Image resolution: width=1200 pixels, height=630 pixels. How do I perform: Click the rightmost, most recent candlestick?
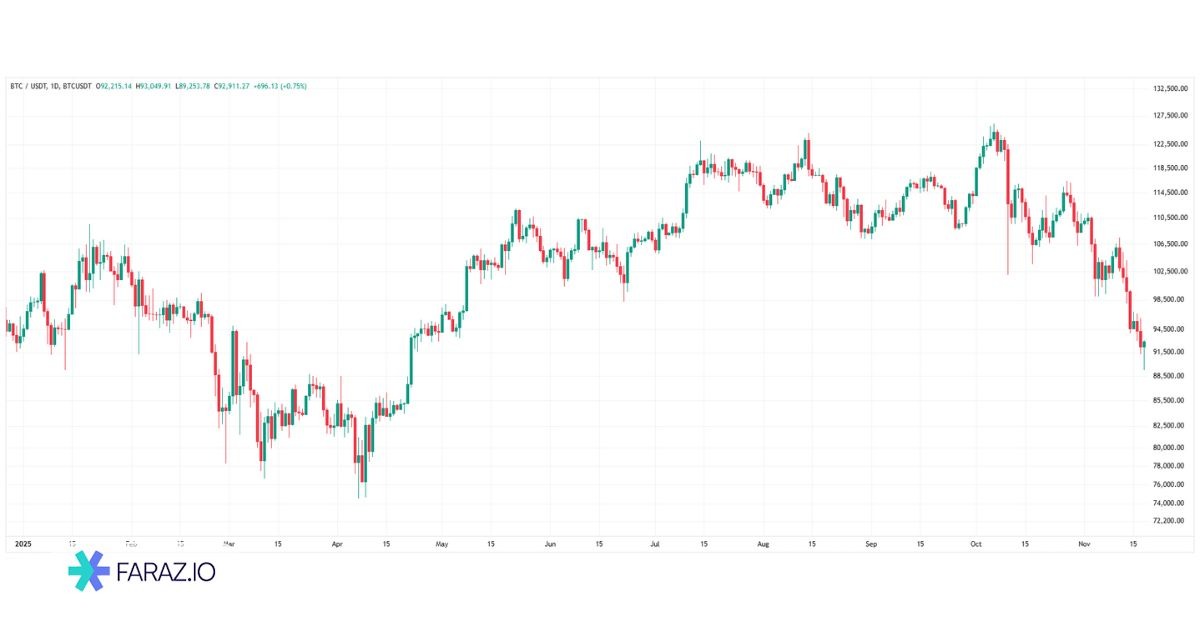(1144, 346)
